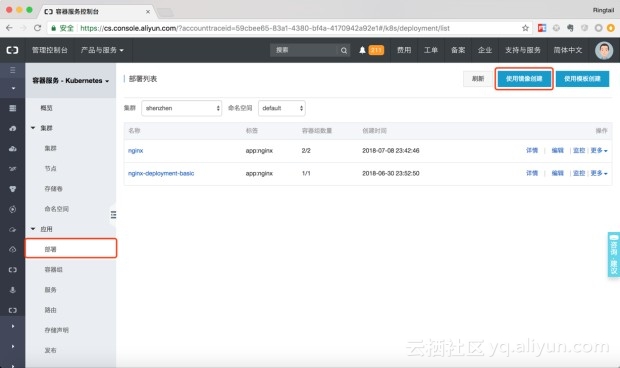Image resolution: width=620 pixels, height=368 pixels.
Task: Expand the 产品与服务 dropdown
Action: [x=102, y=50]
